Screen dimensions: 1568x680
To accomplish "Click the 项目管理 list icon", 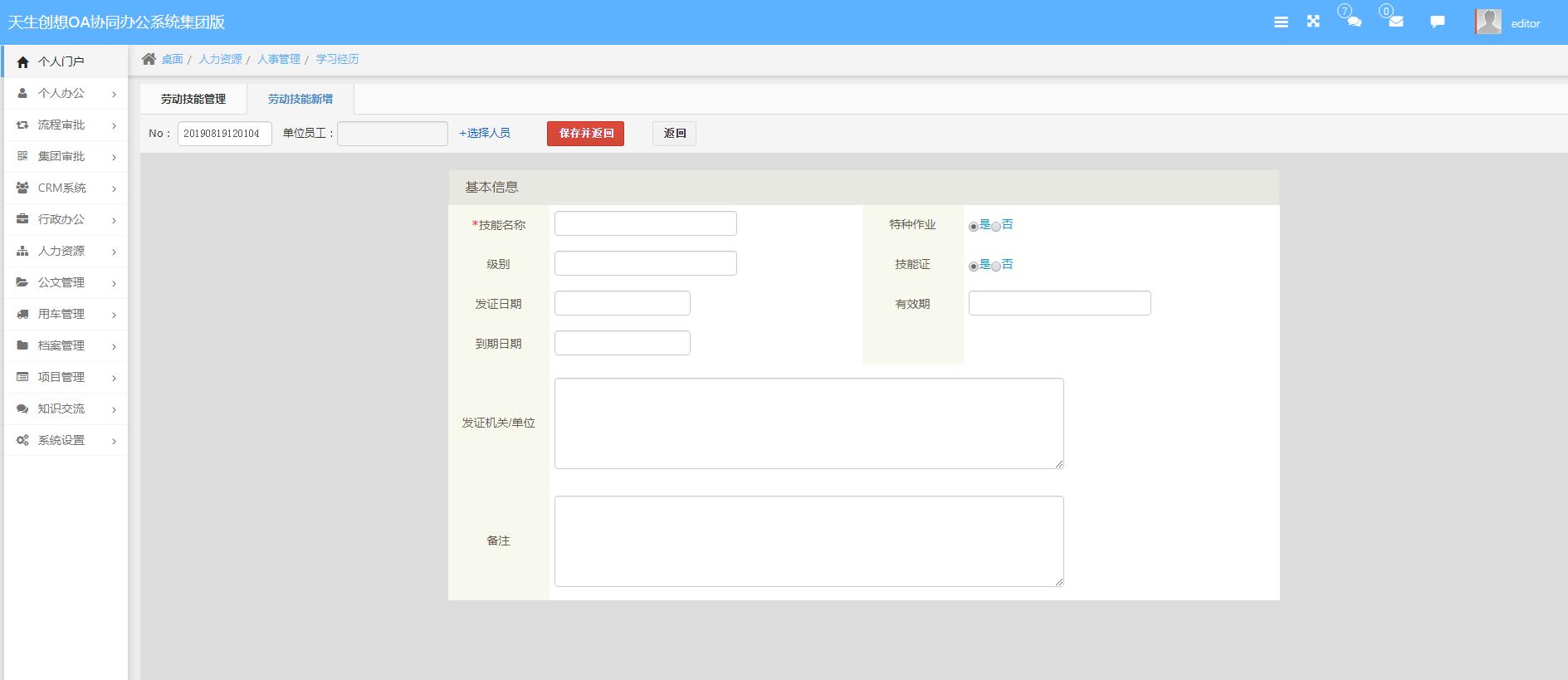I will [x=22, y=377].
